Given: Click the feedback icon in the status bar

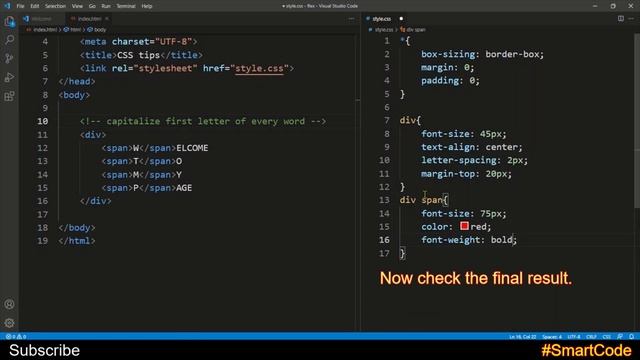Looking at the screenshot, I should point(620,337).
